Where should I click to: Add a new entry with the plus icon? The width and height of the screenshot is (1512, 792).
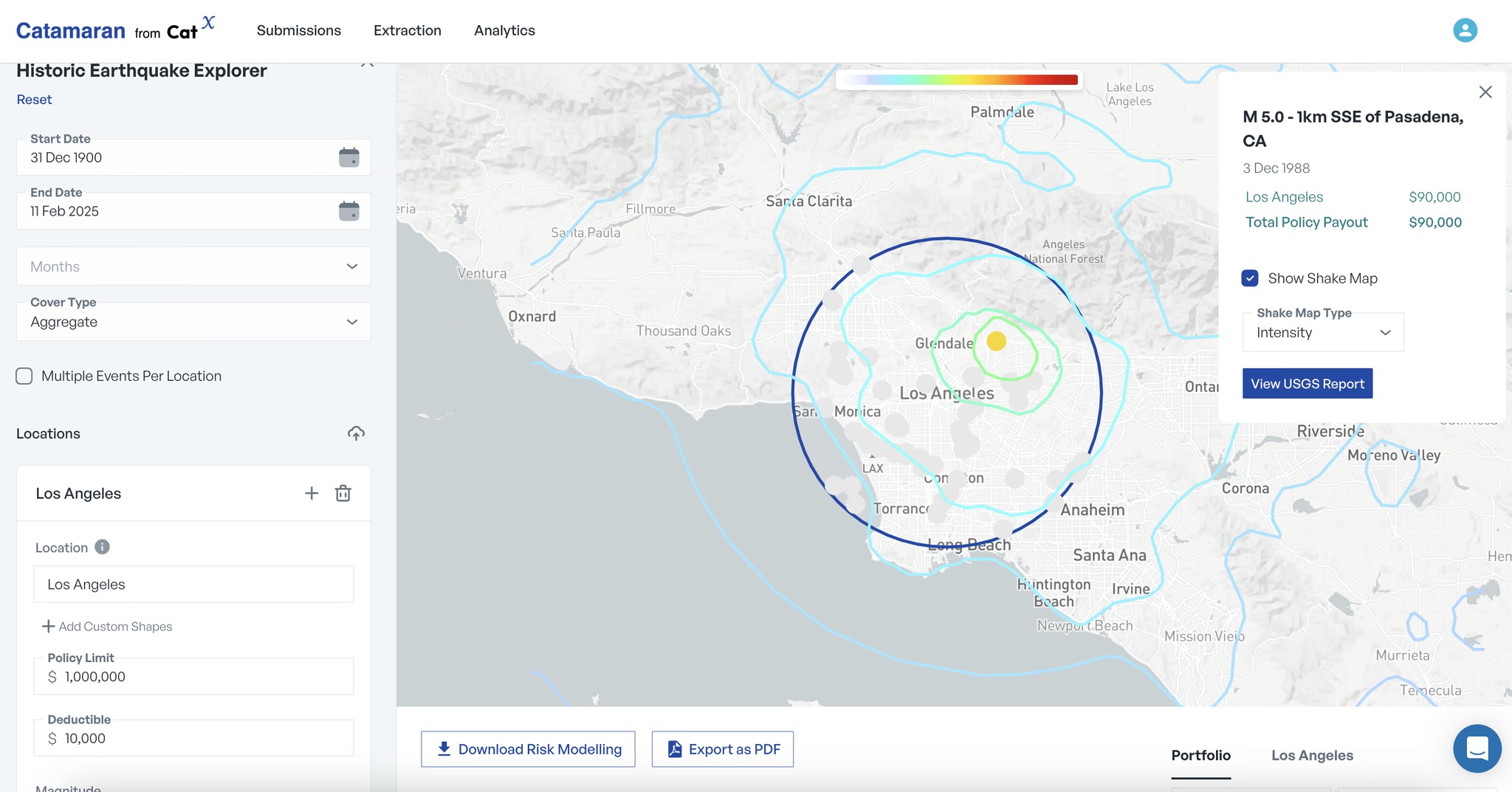coord(312,493)
